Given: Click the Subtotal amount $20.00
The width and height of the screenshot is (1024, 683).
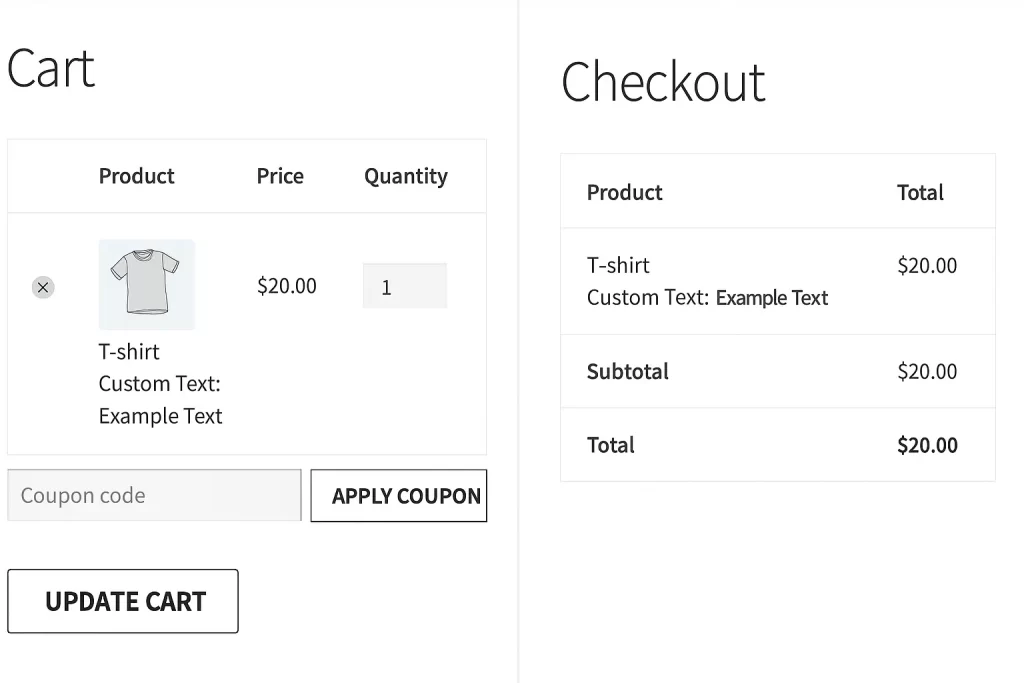Looking at the screenshot, I should click(927, 371).
